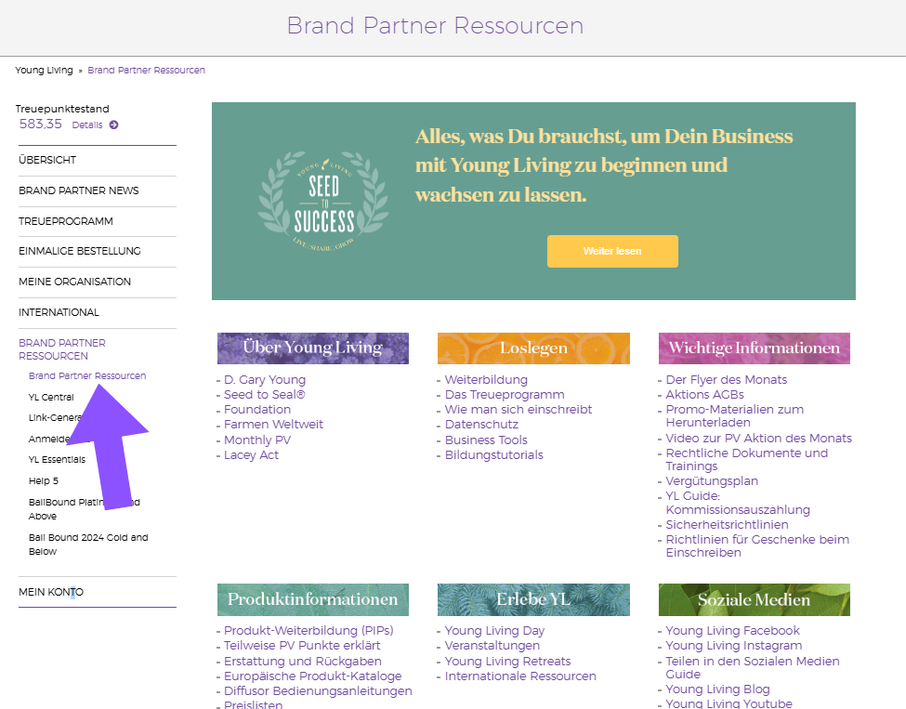Select TREUEPROGRAMM in the sidebar
This screenshot has width=906, height=709.
pos(66,221)
